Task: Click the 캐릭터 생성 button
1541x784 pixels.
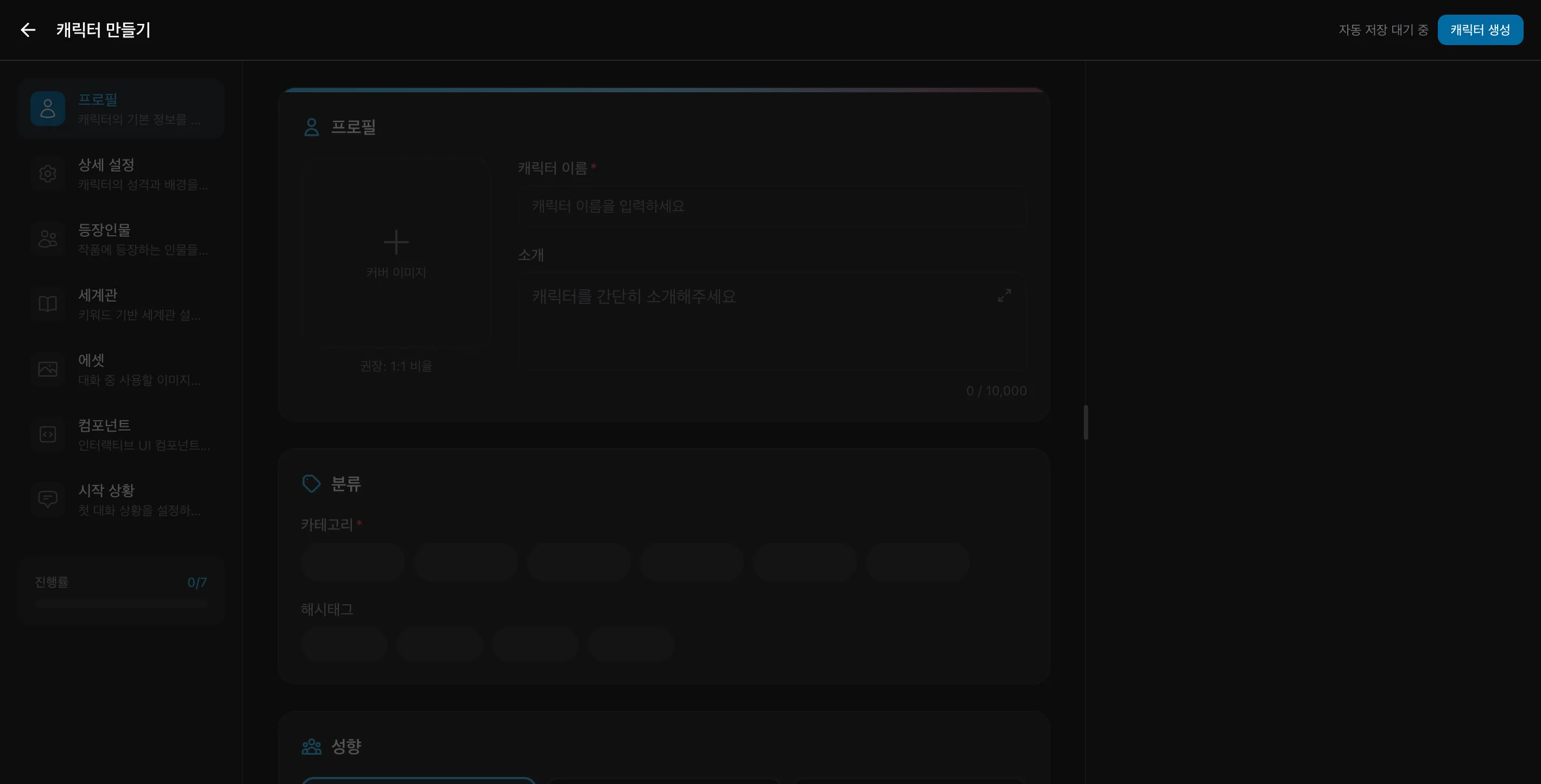Action: pos(1480,30)
